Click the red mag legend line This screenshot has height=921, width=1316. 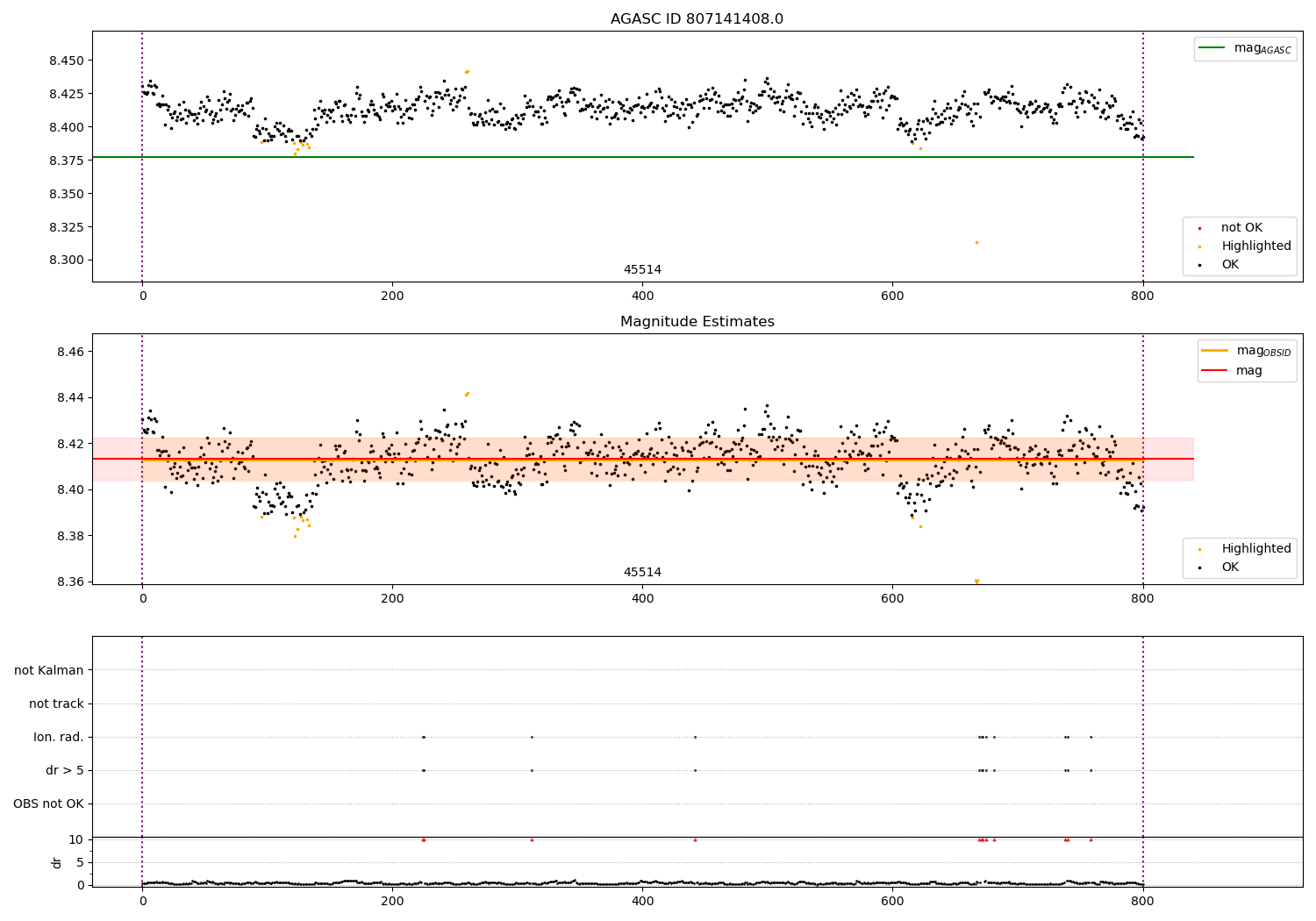[1215, 370]
